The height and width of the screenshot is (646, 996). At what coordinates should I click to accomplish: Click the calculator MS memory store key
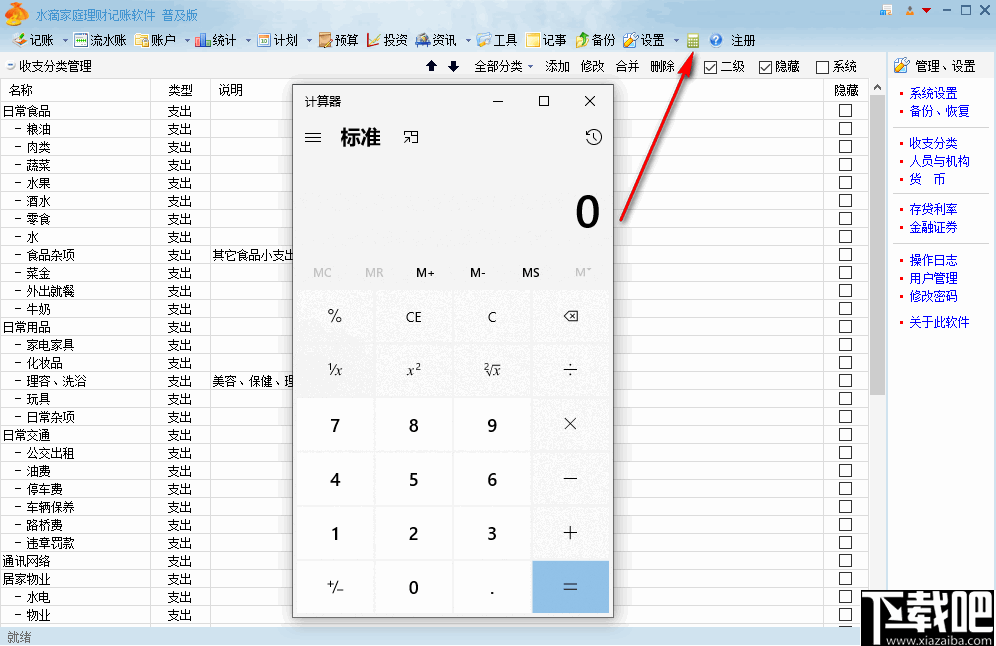[x=530, y=273]
